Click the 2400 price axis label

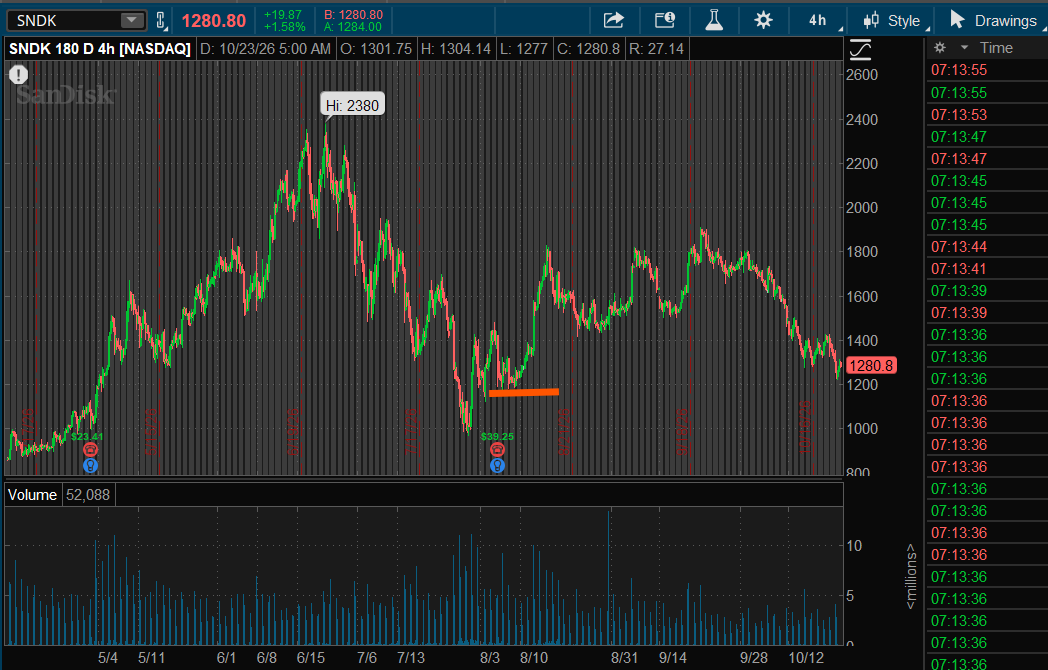pyautogui.click(x=862, y=120)
